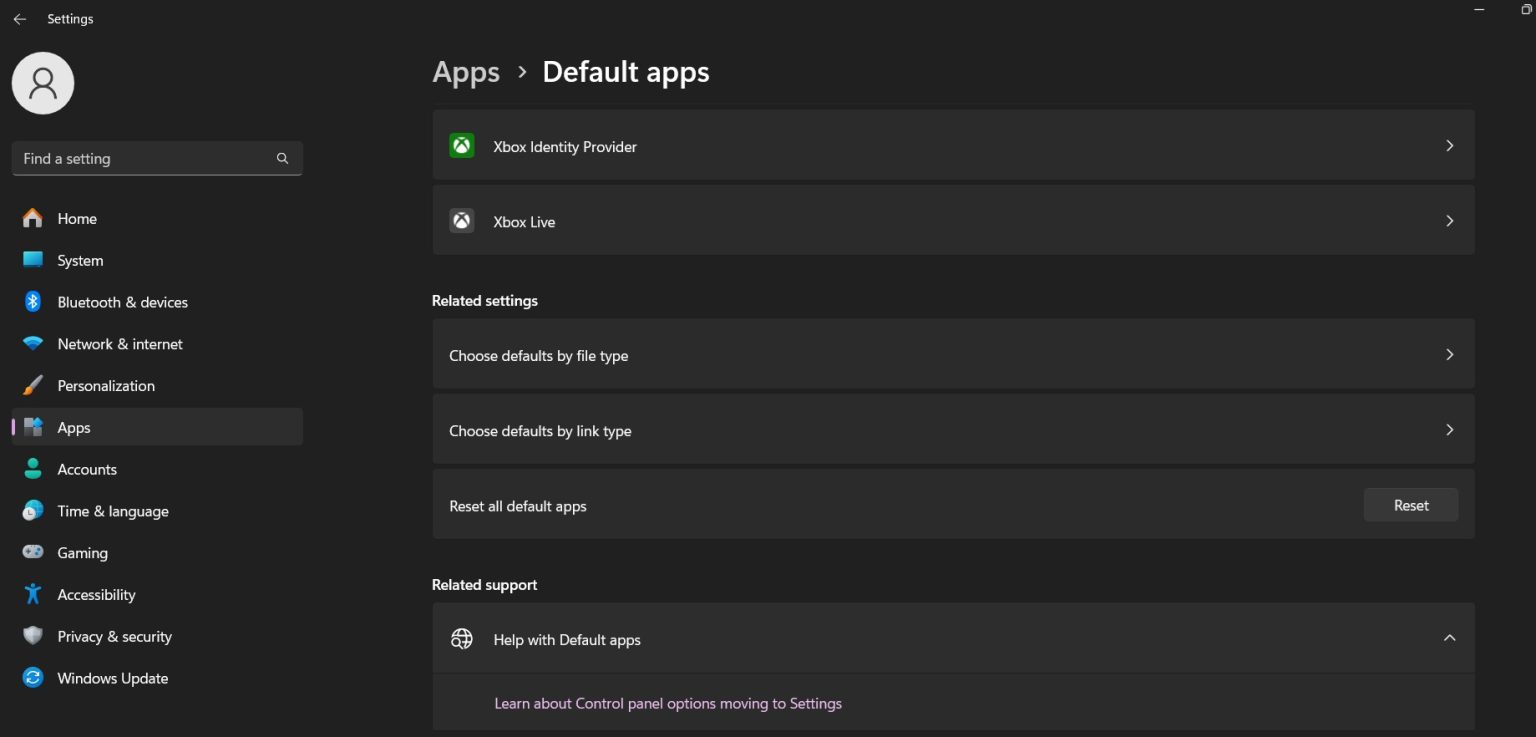This screenshot has width=1536, height=737.
Task: Click Apps in the breadcrumb navigation
Action: pos(466,72)
